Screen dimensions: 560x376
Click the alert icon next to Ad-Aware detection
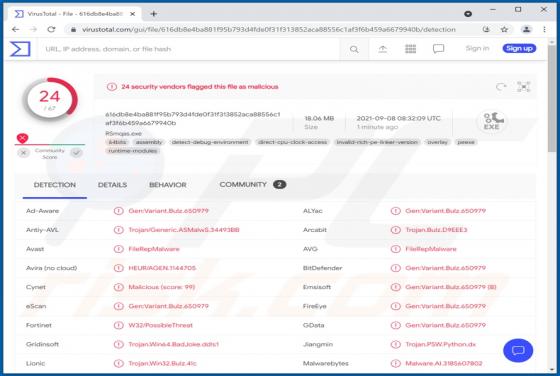tap(119, 211)
